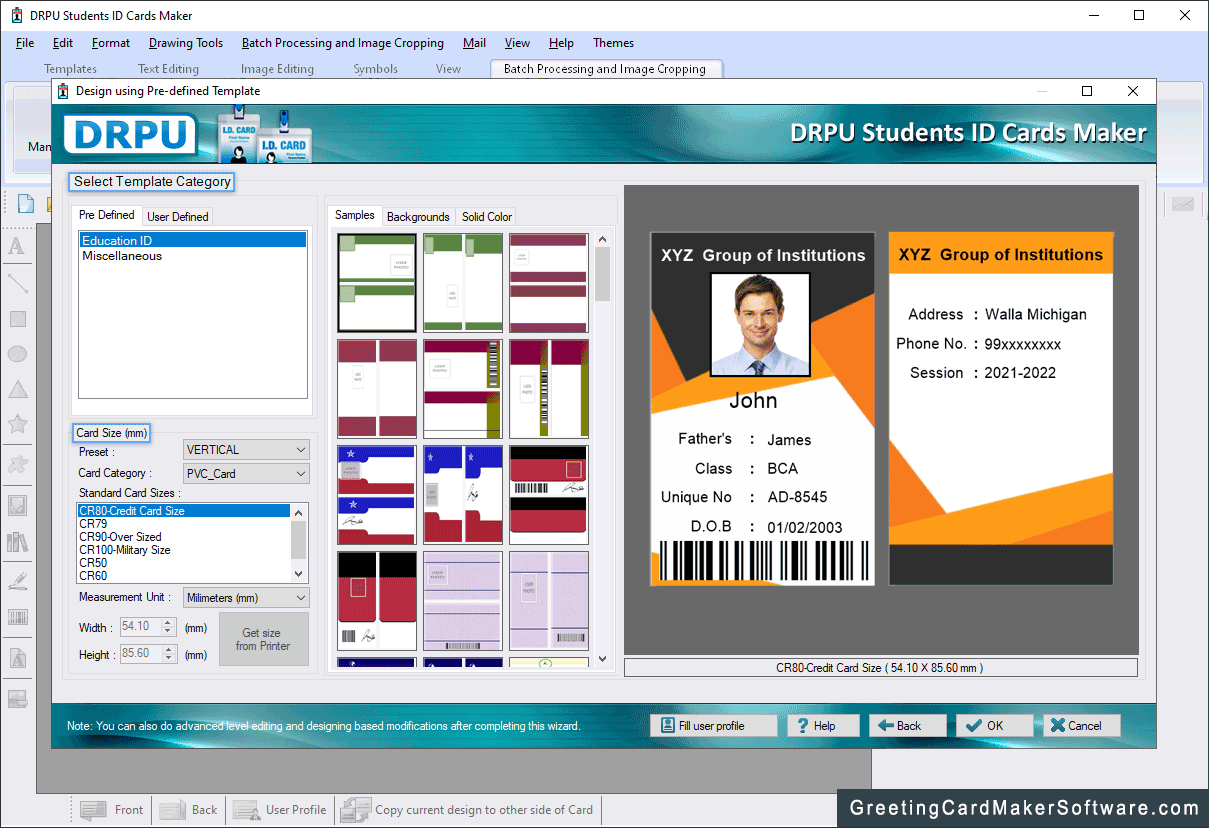Screen dimensions: 1209x828
Task: Click the Height input field
Action: click(x=140, y=654)
